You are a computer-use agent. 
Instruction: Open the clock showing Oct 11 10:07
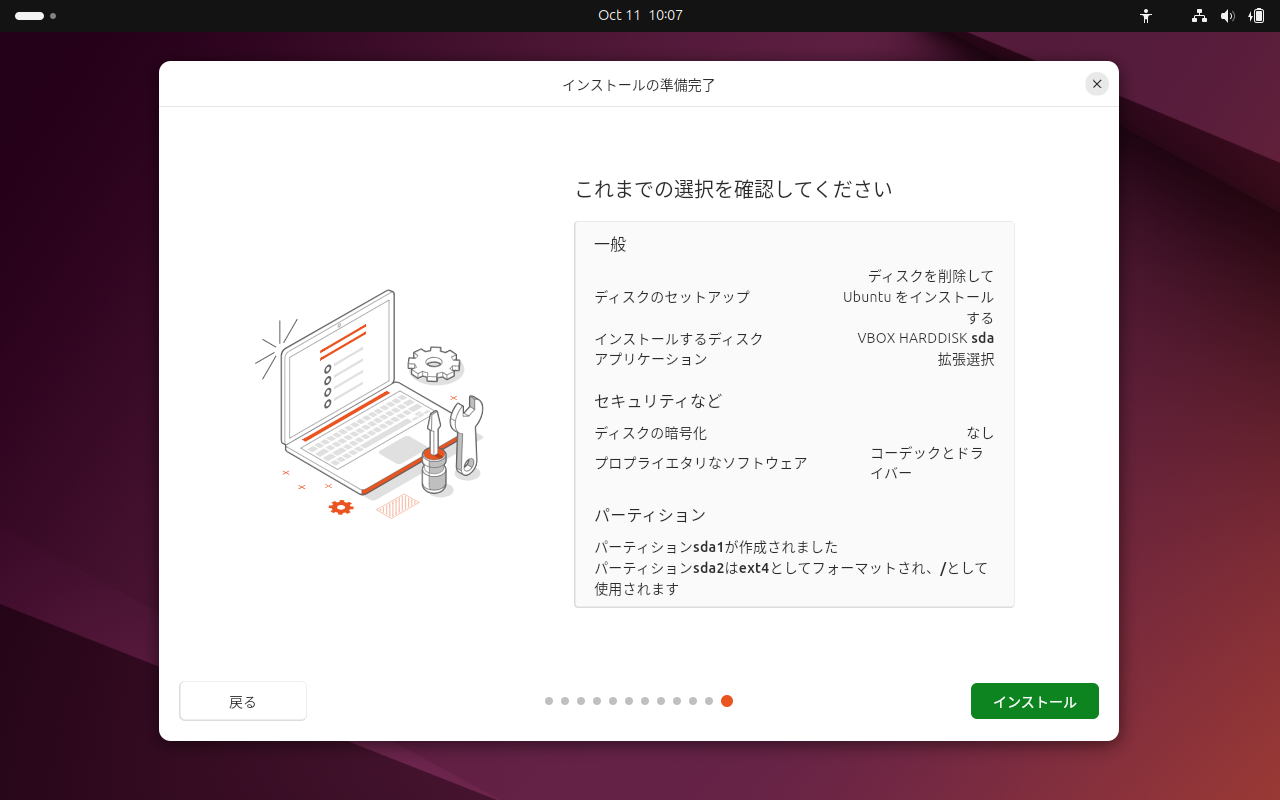tap(640, 16)
